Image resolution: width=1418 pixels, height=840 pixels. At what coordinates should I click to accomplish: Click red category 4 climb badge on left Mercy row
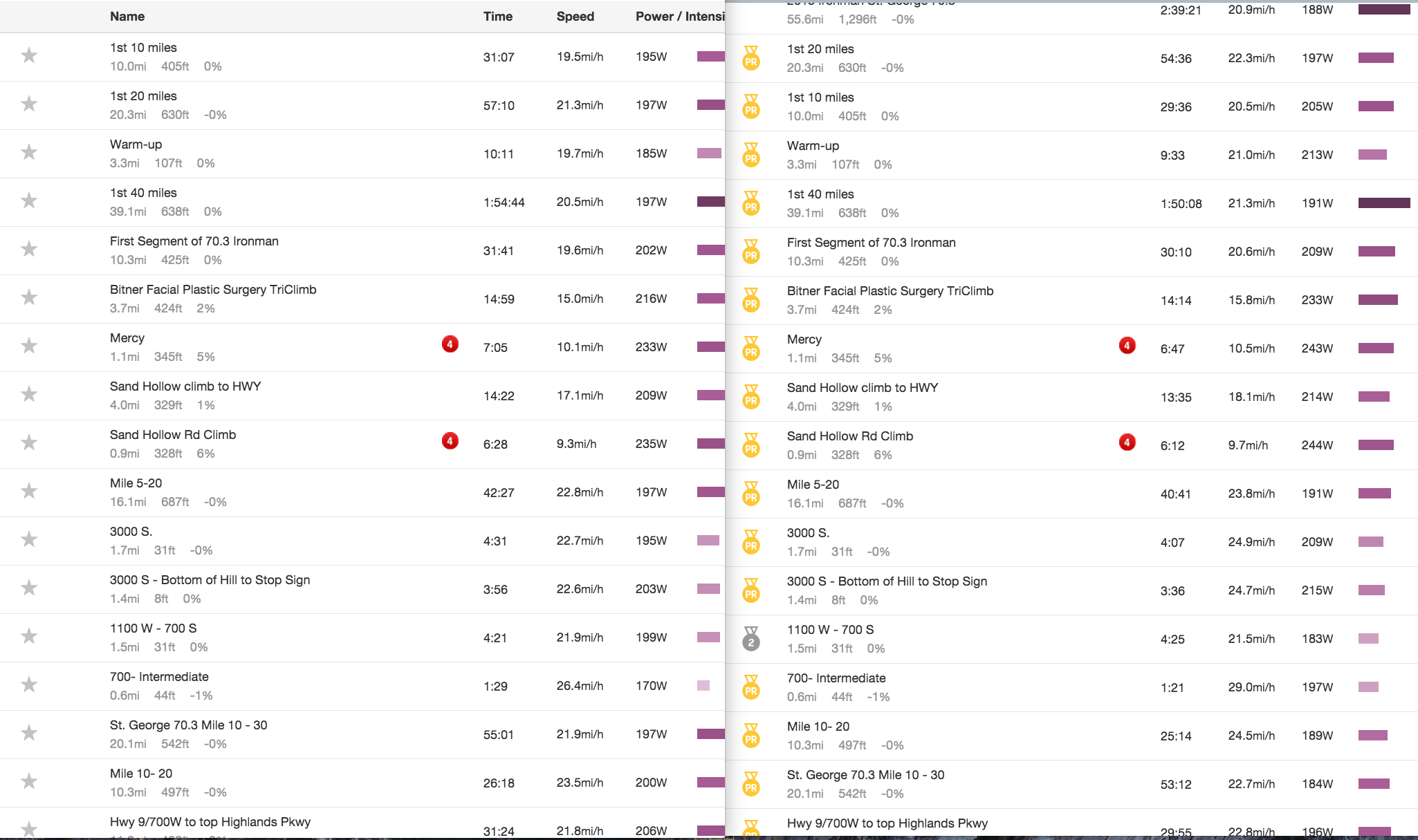[450, 344]
